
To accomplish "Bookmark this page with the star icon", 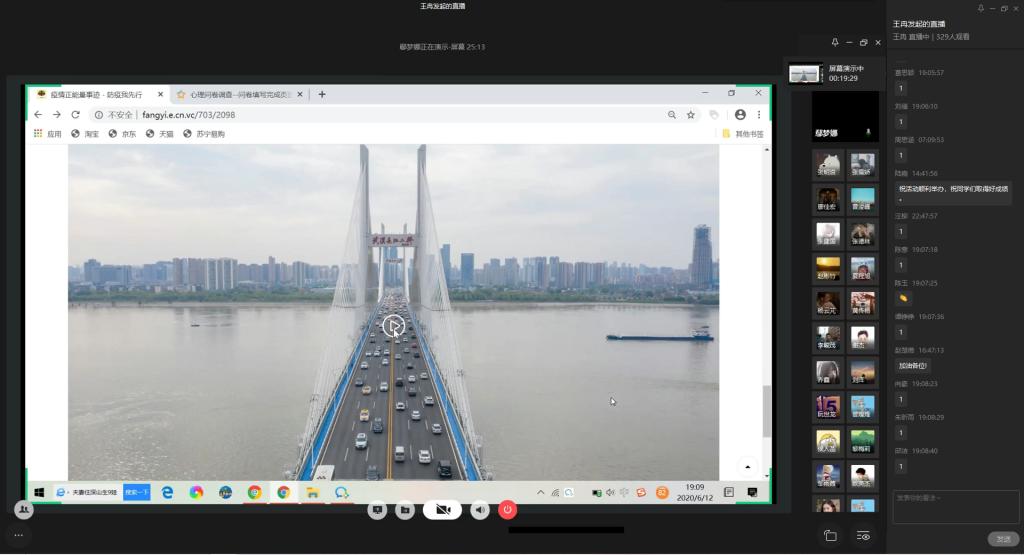I will pyautogui.click(x=690, y=115).
